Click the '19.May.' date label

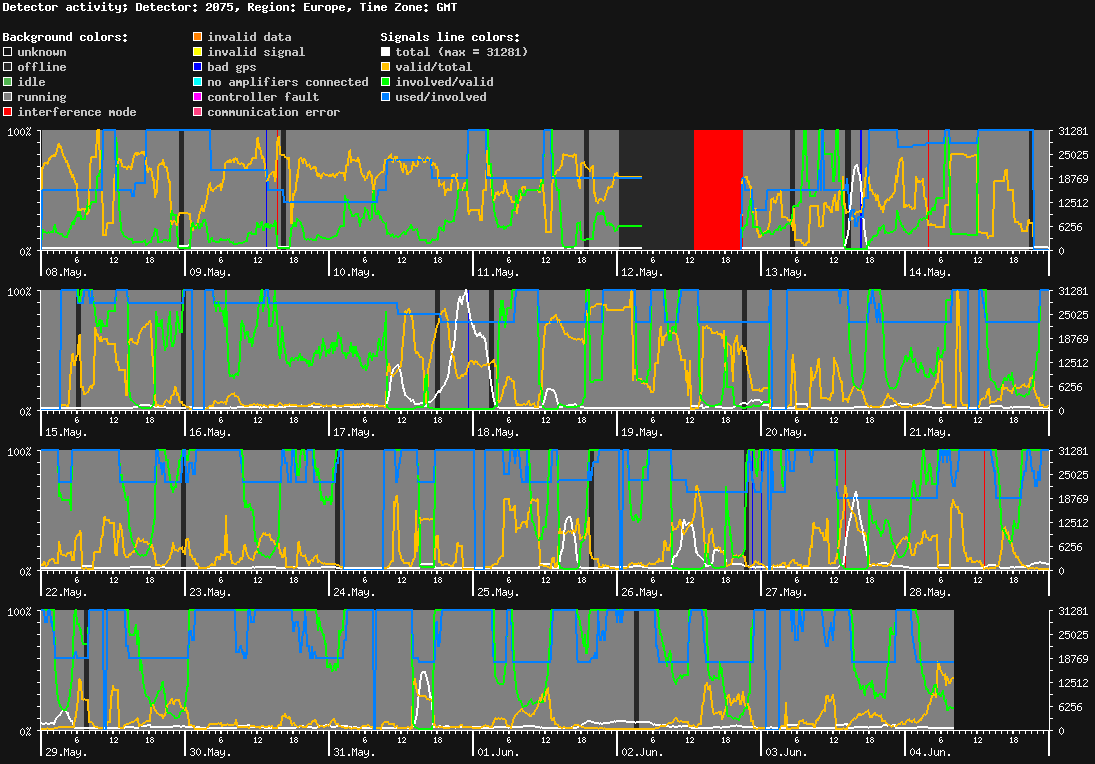[642, 432]
